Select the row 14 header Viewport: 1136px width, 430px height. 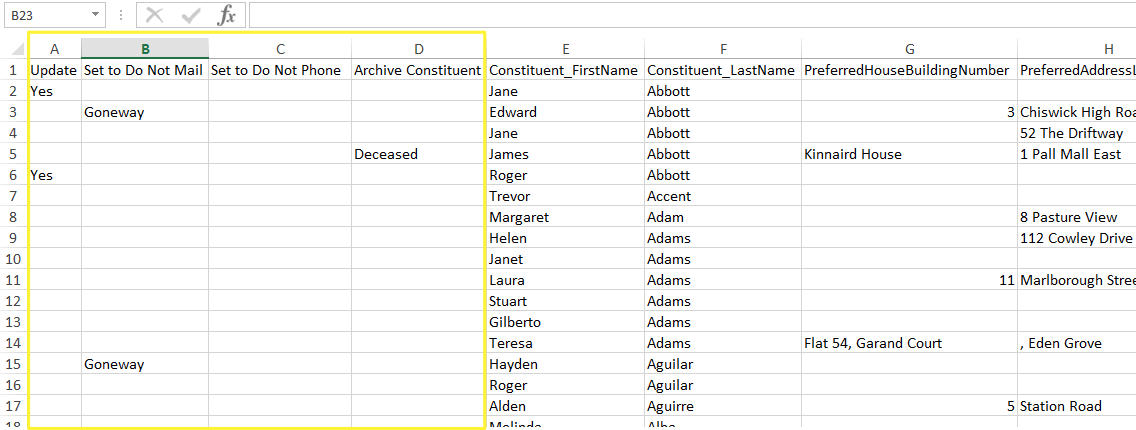[x=14, y=343]
